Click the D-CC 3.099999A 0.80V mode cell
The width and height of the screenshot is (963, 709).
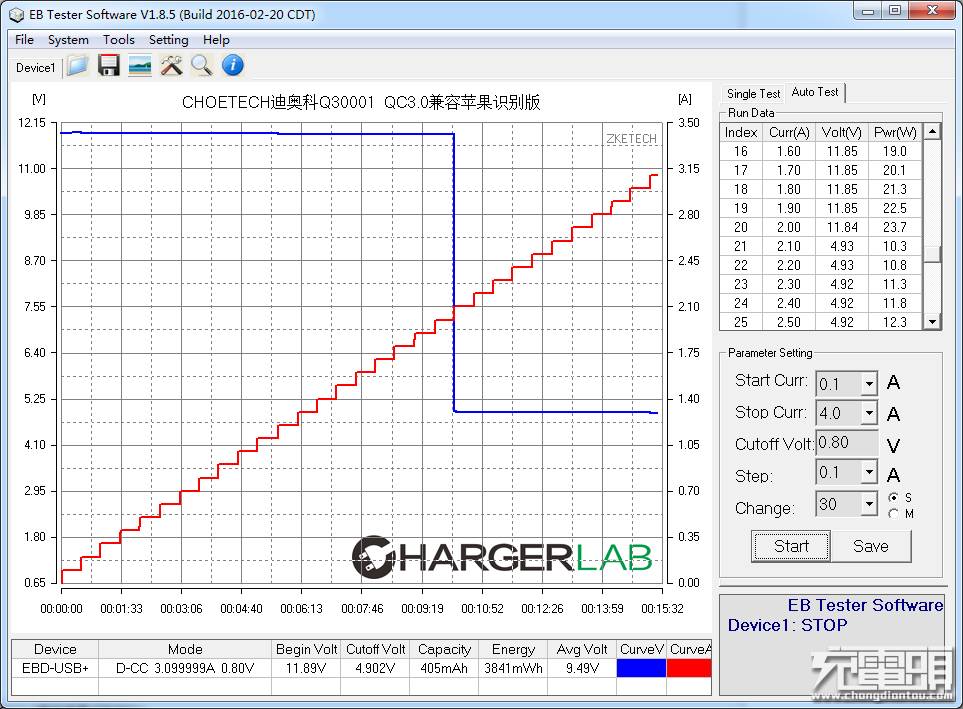(185, 668)
